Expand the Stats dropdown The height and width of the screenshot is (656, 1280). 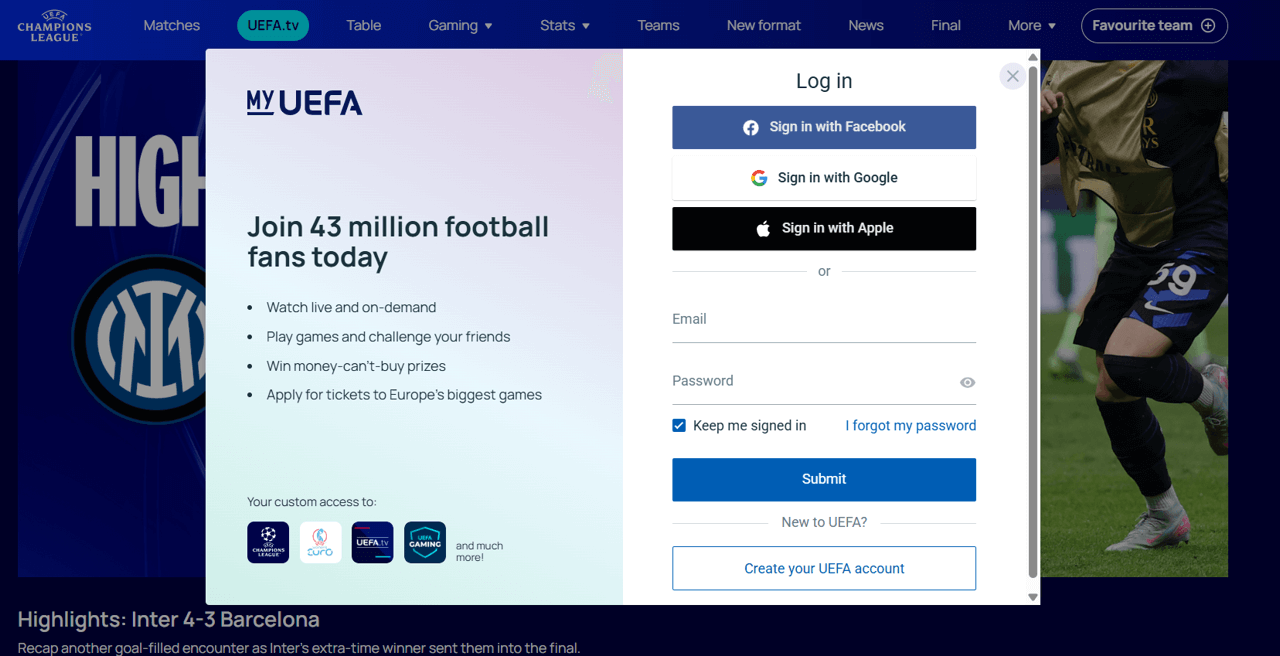point(564,25)
